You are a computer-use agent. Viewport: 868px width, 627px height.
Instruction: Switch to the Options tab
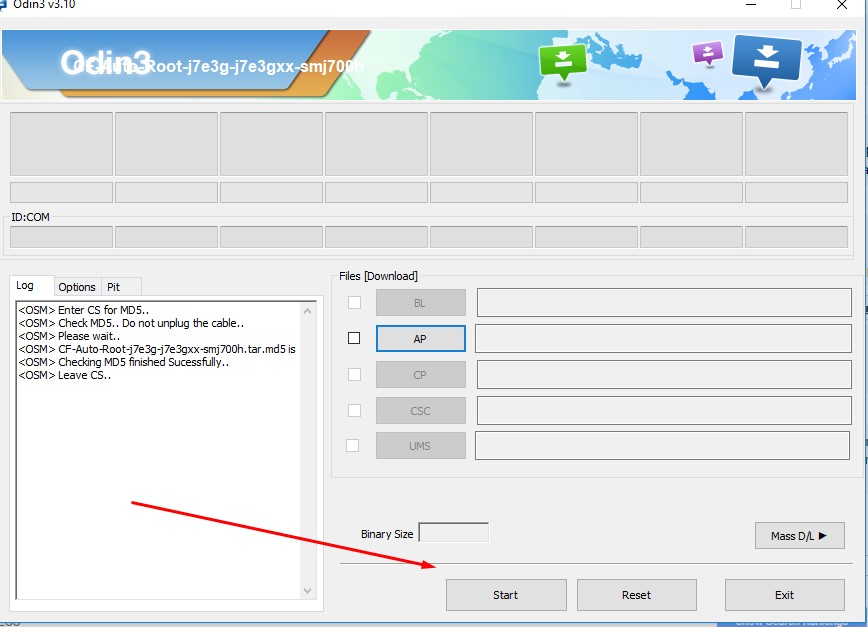tap(77, 287)
